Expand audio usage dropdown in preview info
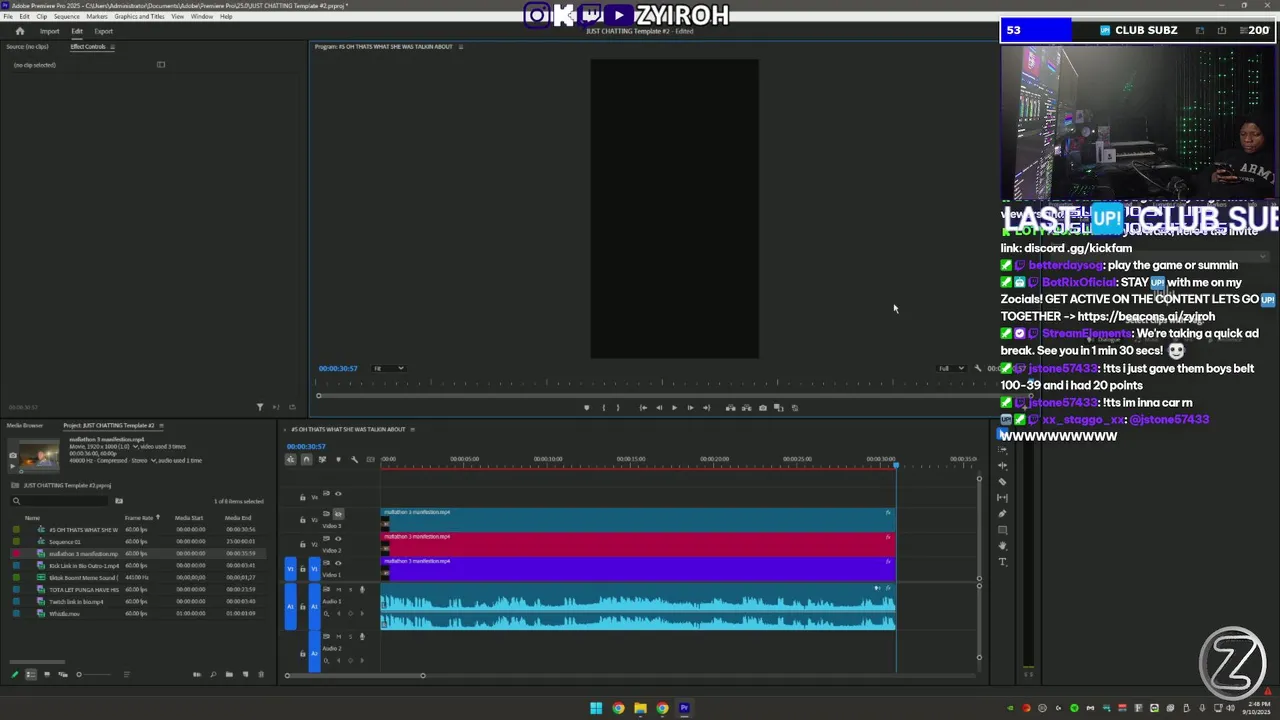Viewport: 1280px width, 720px height. click(153, 461)
